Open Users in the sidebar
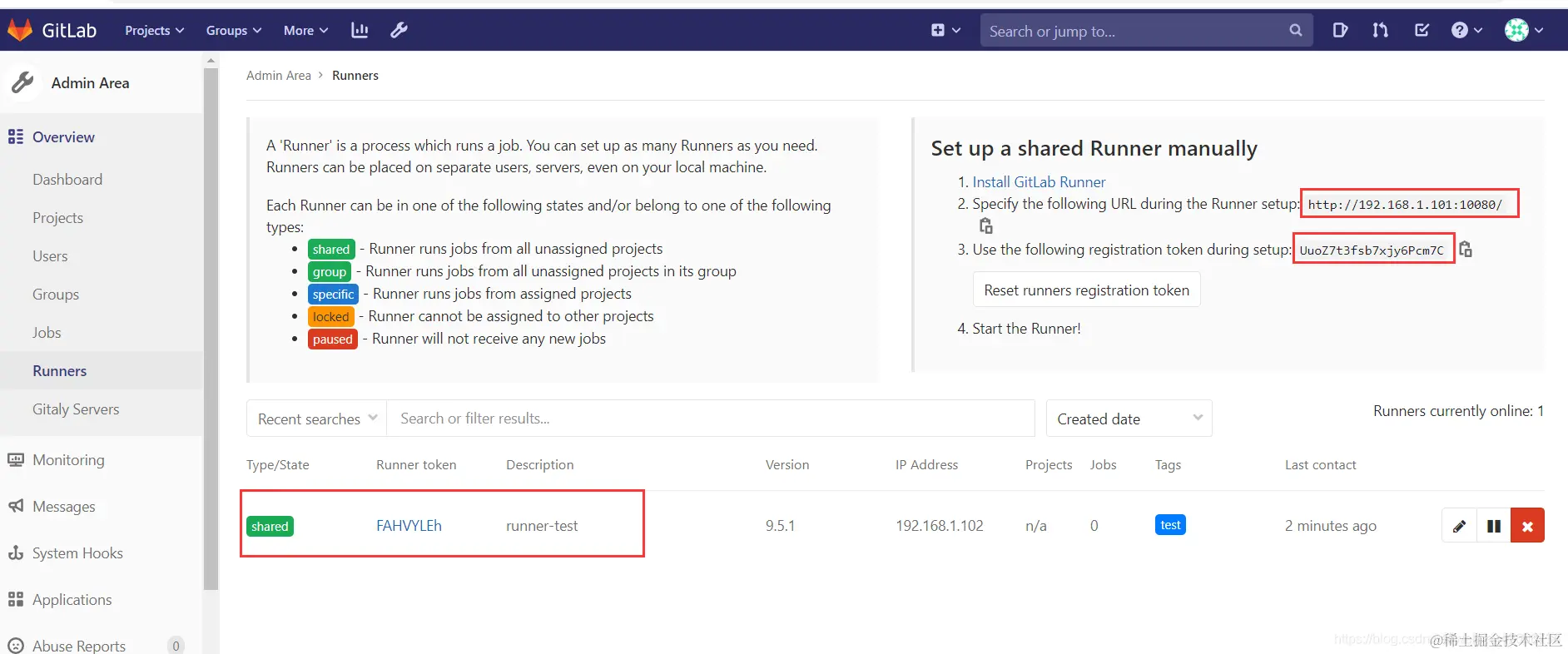The width and height of the screenshot is (1568, 654). pyautogui.click(x=50, y=256)
